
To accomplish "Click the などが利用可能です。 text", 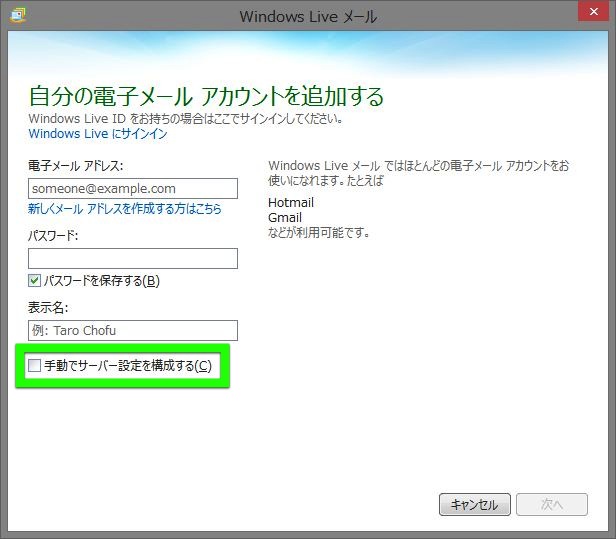I will pyautogui.click(x=319, y=233).
